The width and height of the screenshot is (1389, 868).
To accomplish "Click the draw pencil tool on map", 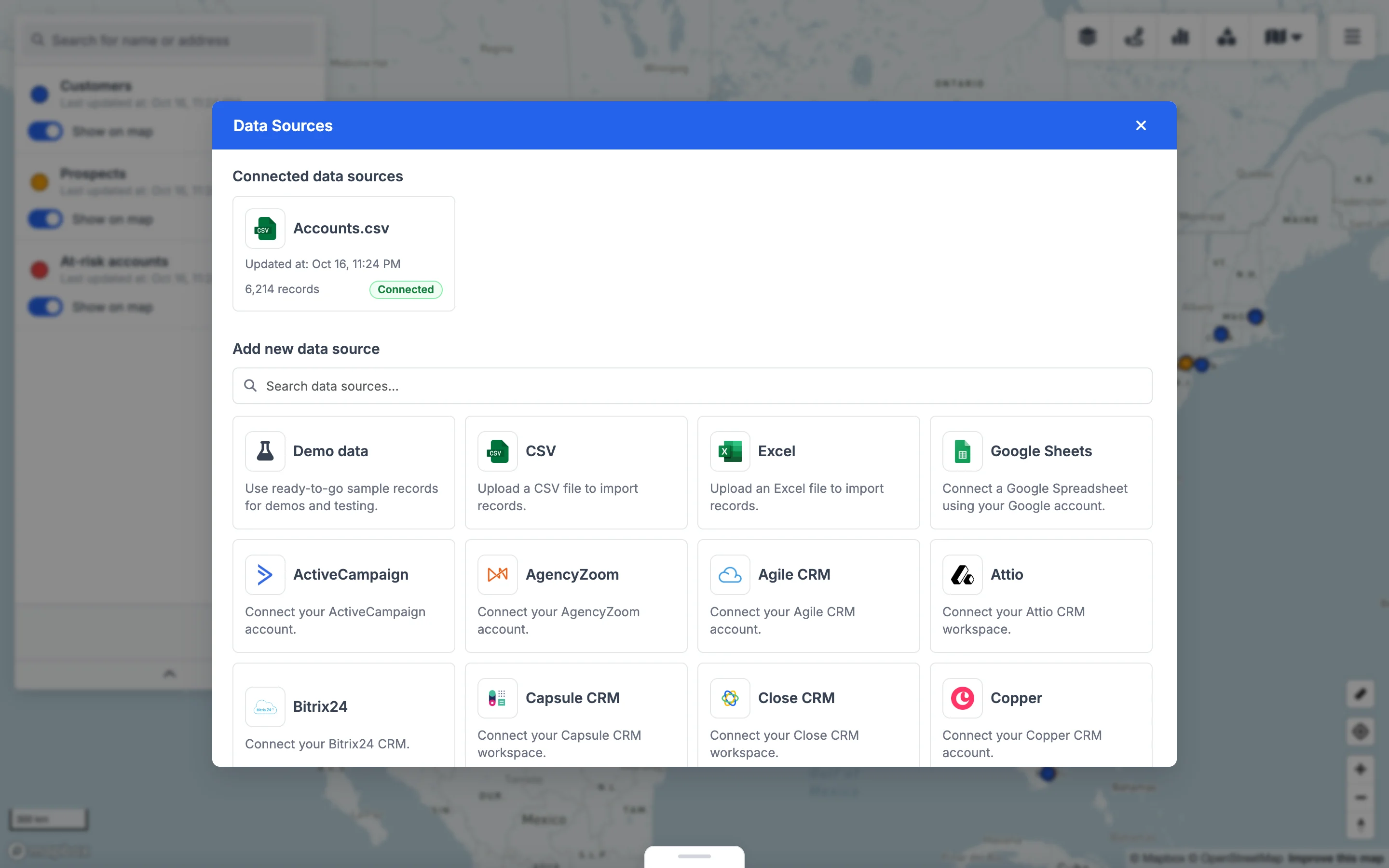I will click(1360, 694).
